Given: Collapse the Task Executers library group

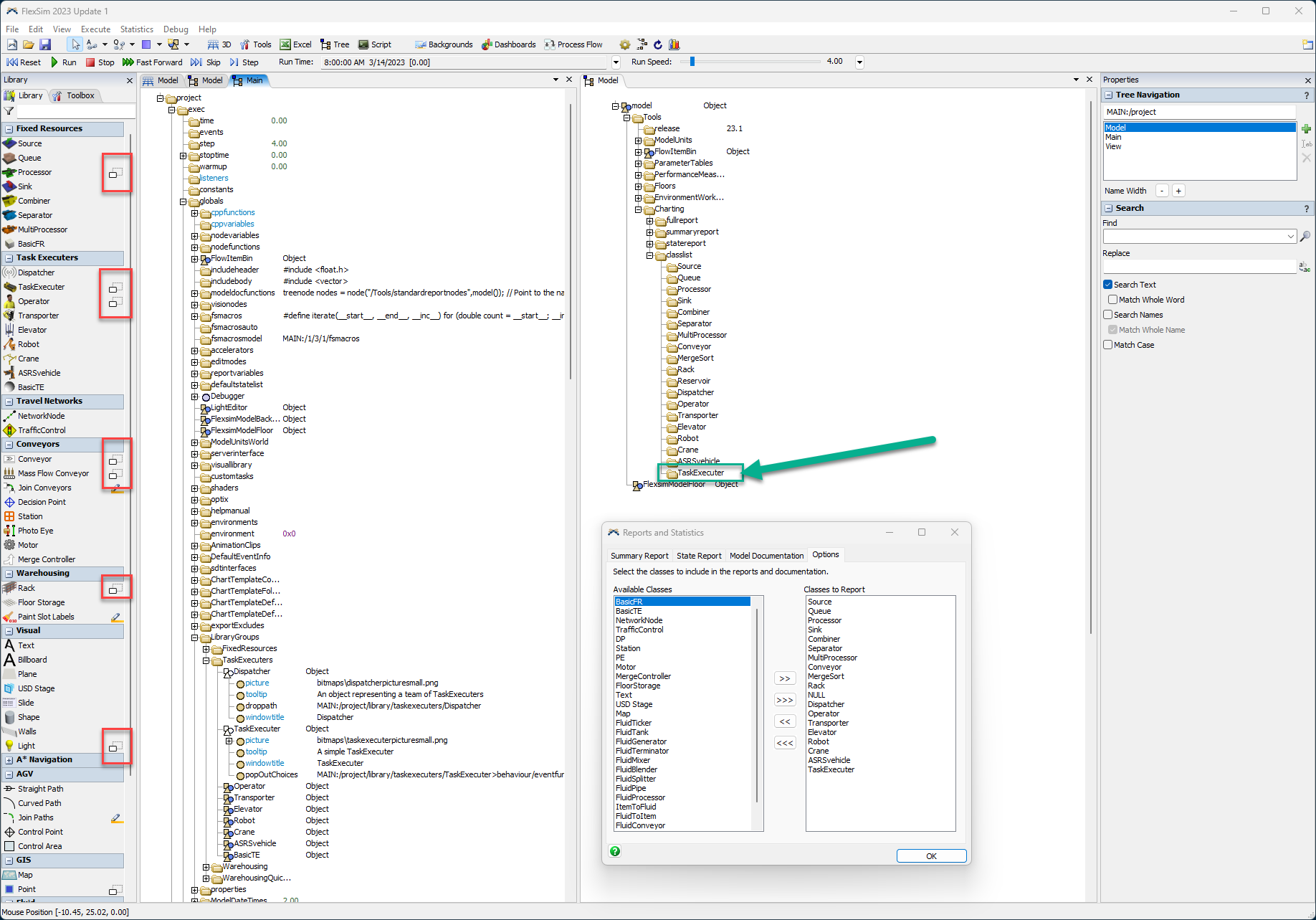Looking at the screenshot, I should (9, 258).
